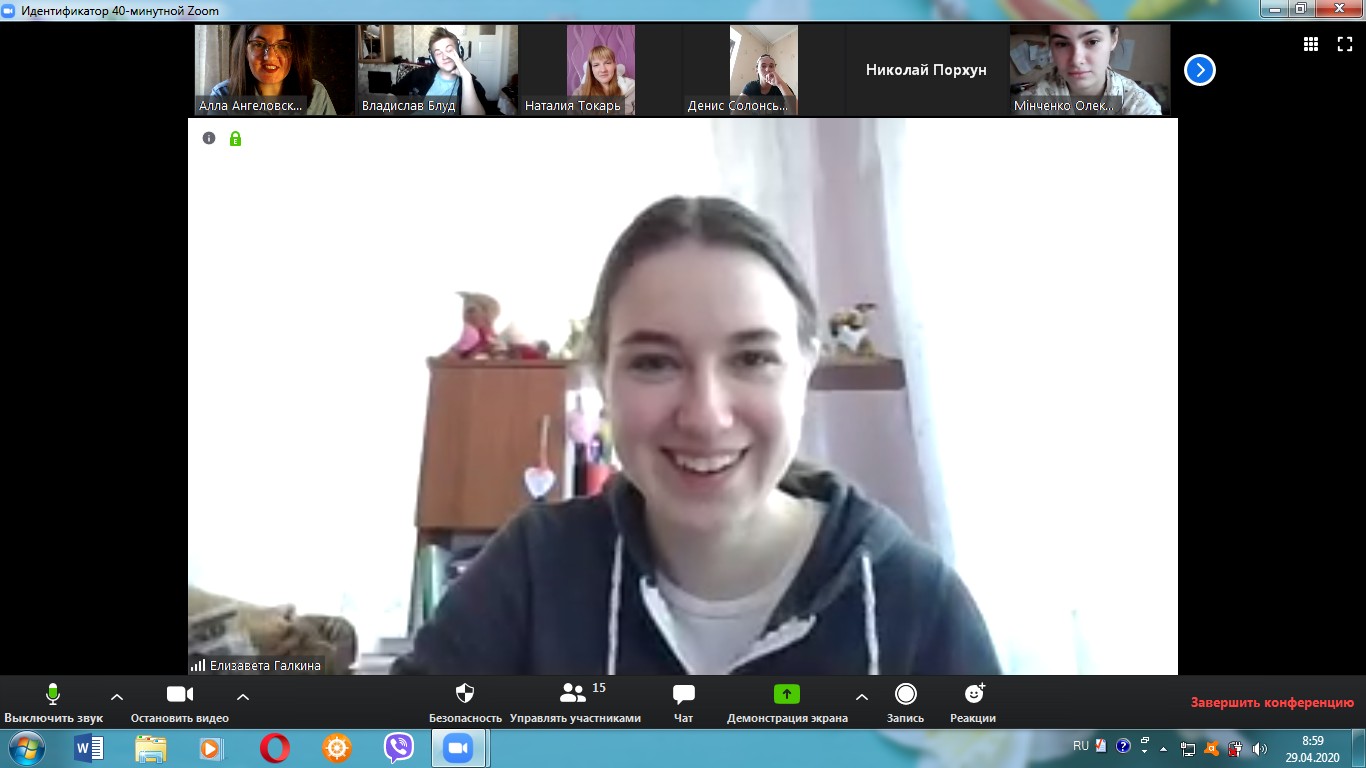Restore down the Zoom window
Image resolution: width=1366 pixels, height=768 pixels.
(x=1301, y=9)
